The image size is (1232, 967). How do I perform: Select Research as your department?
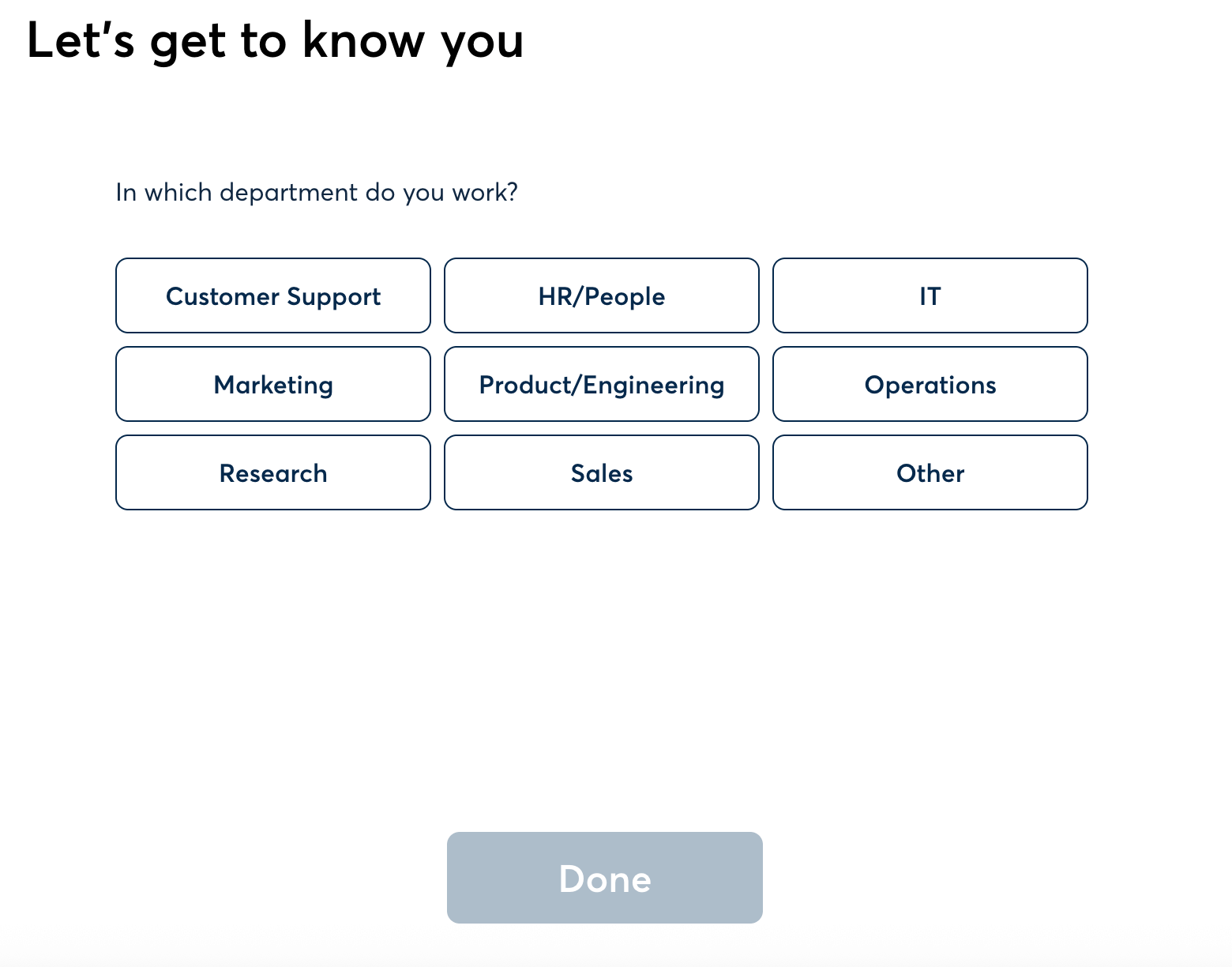pyautogui.click(x=273, y=472)
